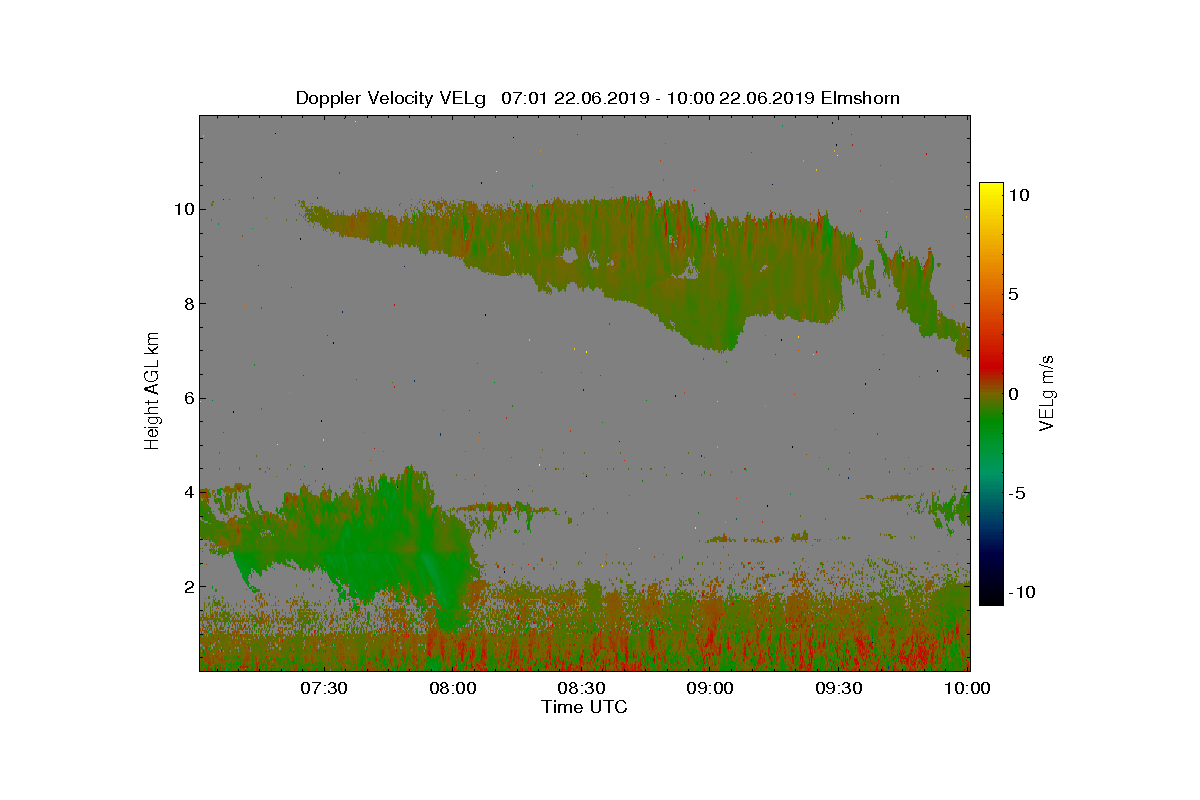Click the 'Time UTC' axis label
Viewport: 1200px width, 800px height.
click(584, 707)
